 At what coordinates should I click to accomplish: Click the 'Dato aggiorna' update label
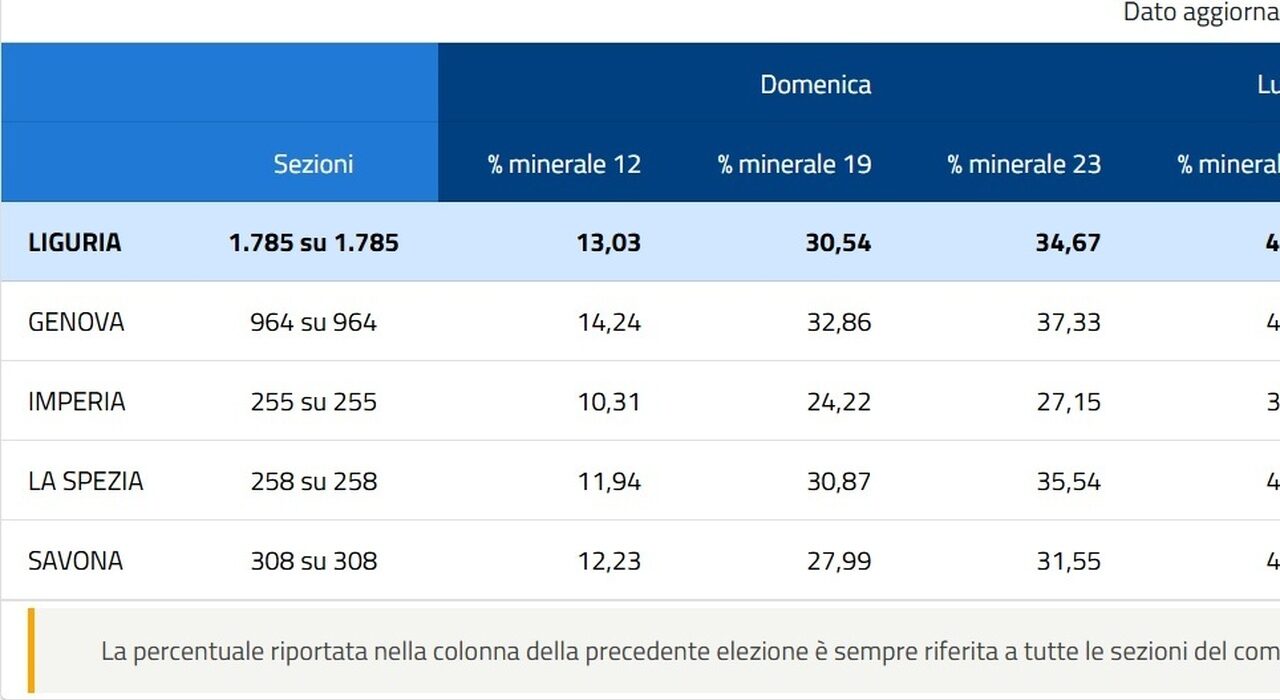pos(1201,13)
